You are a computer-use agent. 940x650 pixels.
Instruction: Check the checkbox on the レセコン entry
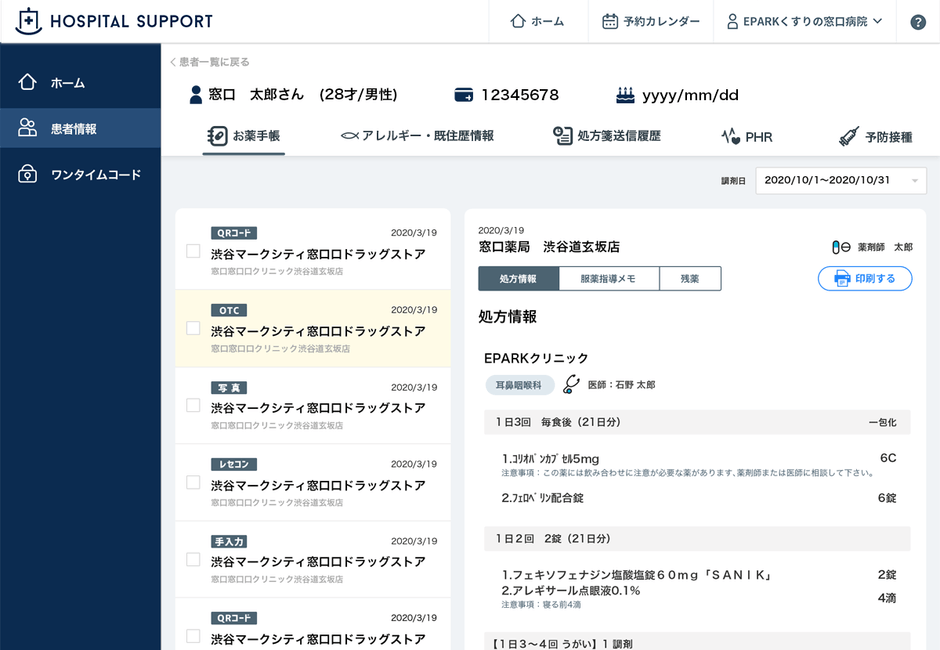tap(193, 483)
